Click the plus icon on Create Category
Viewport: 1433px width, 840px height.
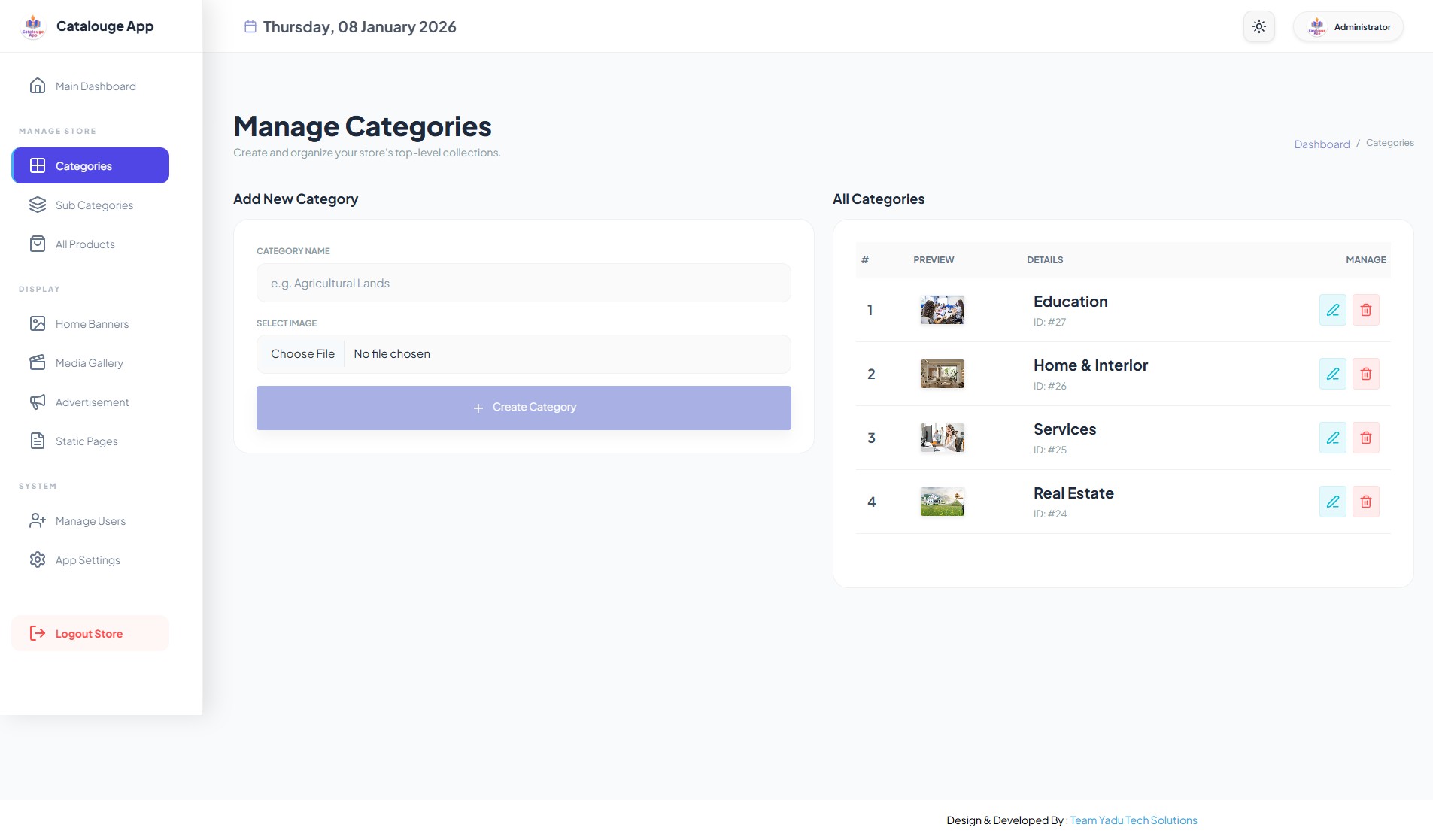coord(478,408)
